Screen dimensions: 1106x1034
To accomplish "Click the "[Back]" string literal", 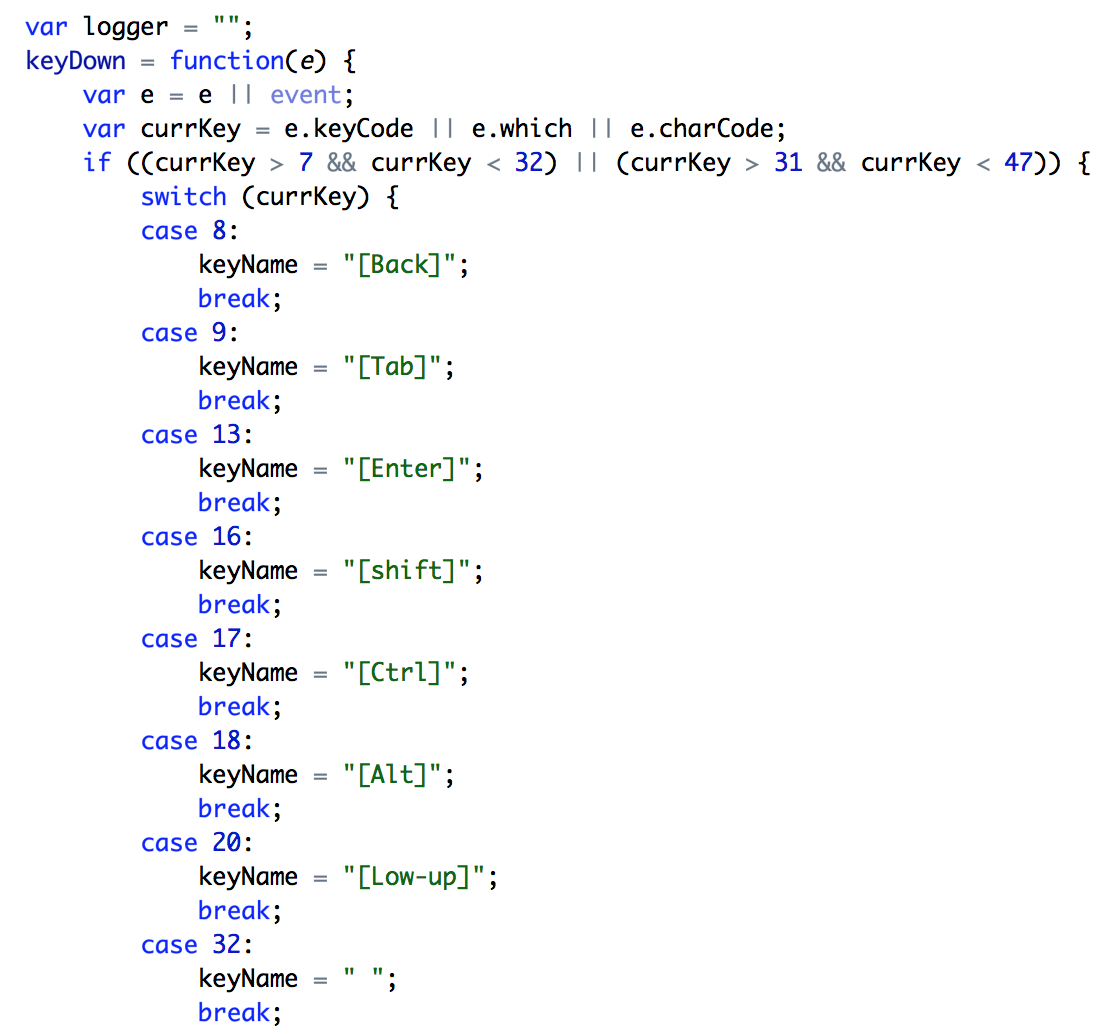I will pyautogui.click(x=398, y=264).
